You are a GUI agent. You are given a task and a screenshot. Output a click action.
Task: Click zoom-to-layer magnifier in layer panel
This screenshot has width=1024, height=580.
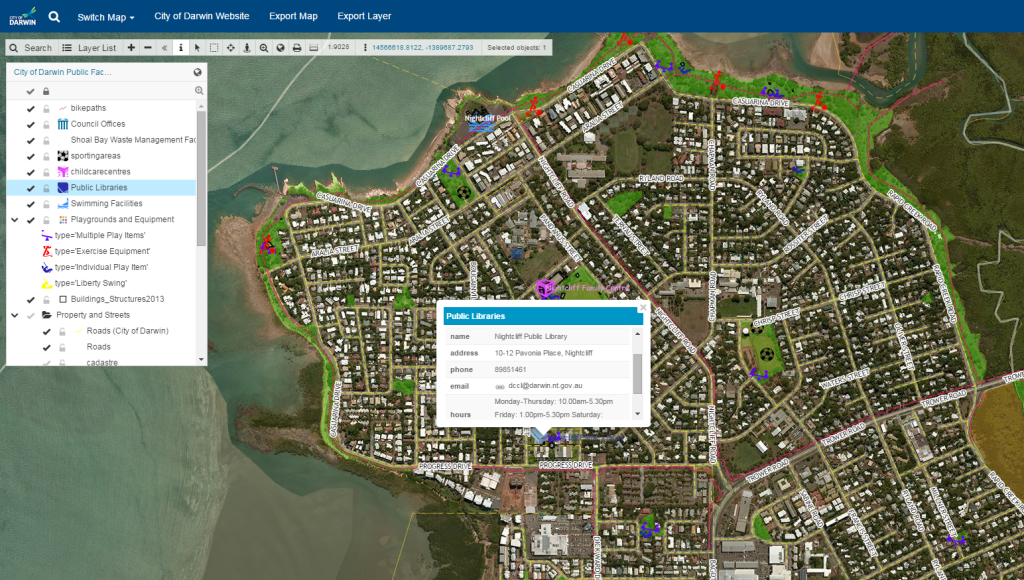click(x=199, y=91)
